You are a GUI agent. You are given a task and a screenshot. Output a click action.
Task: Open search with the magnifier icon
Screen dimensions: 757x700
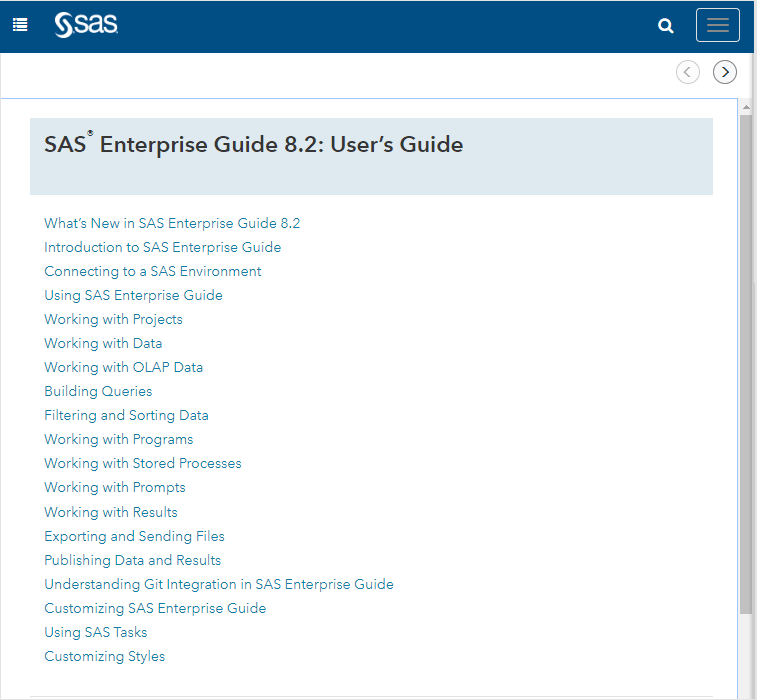click(x=666, y=26)
